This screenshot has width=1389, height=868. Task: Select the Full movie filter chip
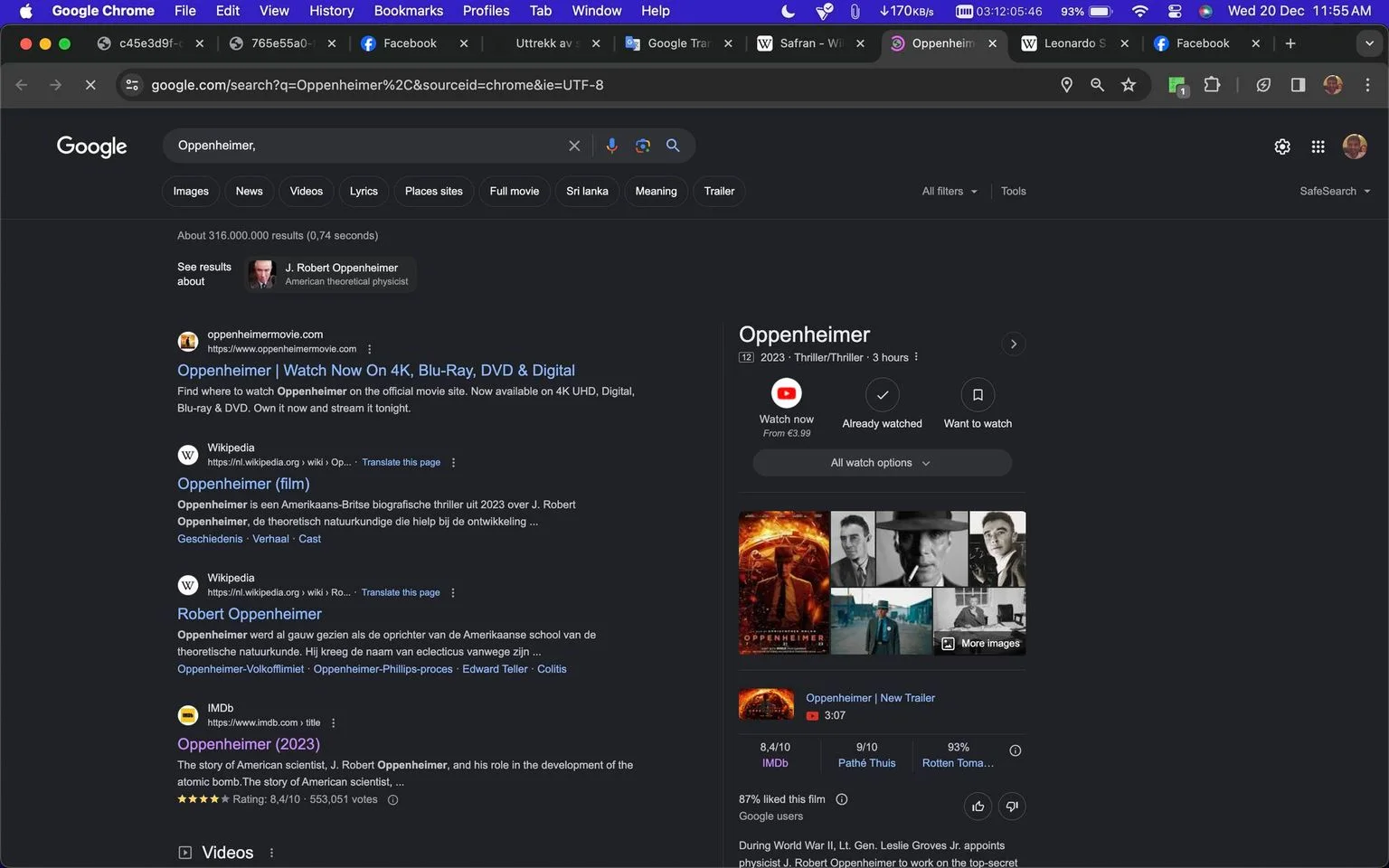pos(515,192)
